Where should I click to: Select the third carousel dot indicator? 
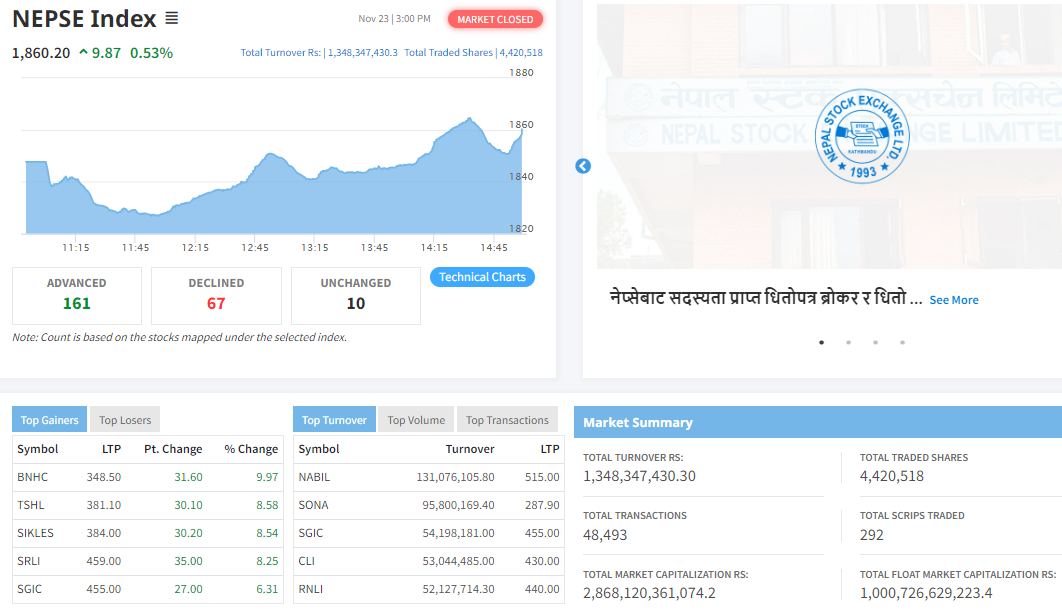(x=876, y=343)
